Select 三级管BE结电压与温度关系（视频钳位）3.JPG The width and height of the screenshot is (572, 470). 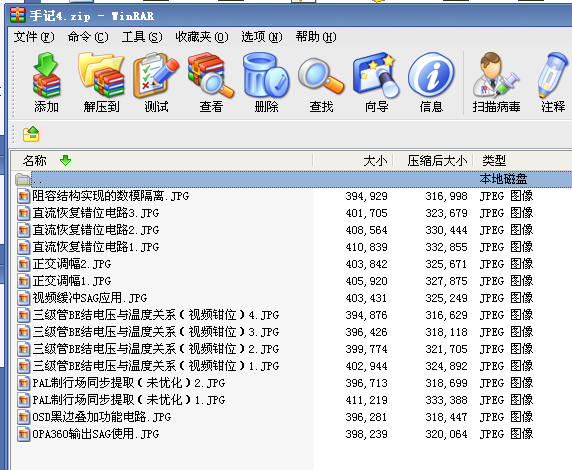tap(156, 332)
